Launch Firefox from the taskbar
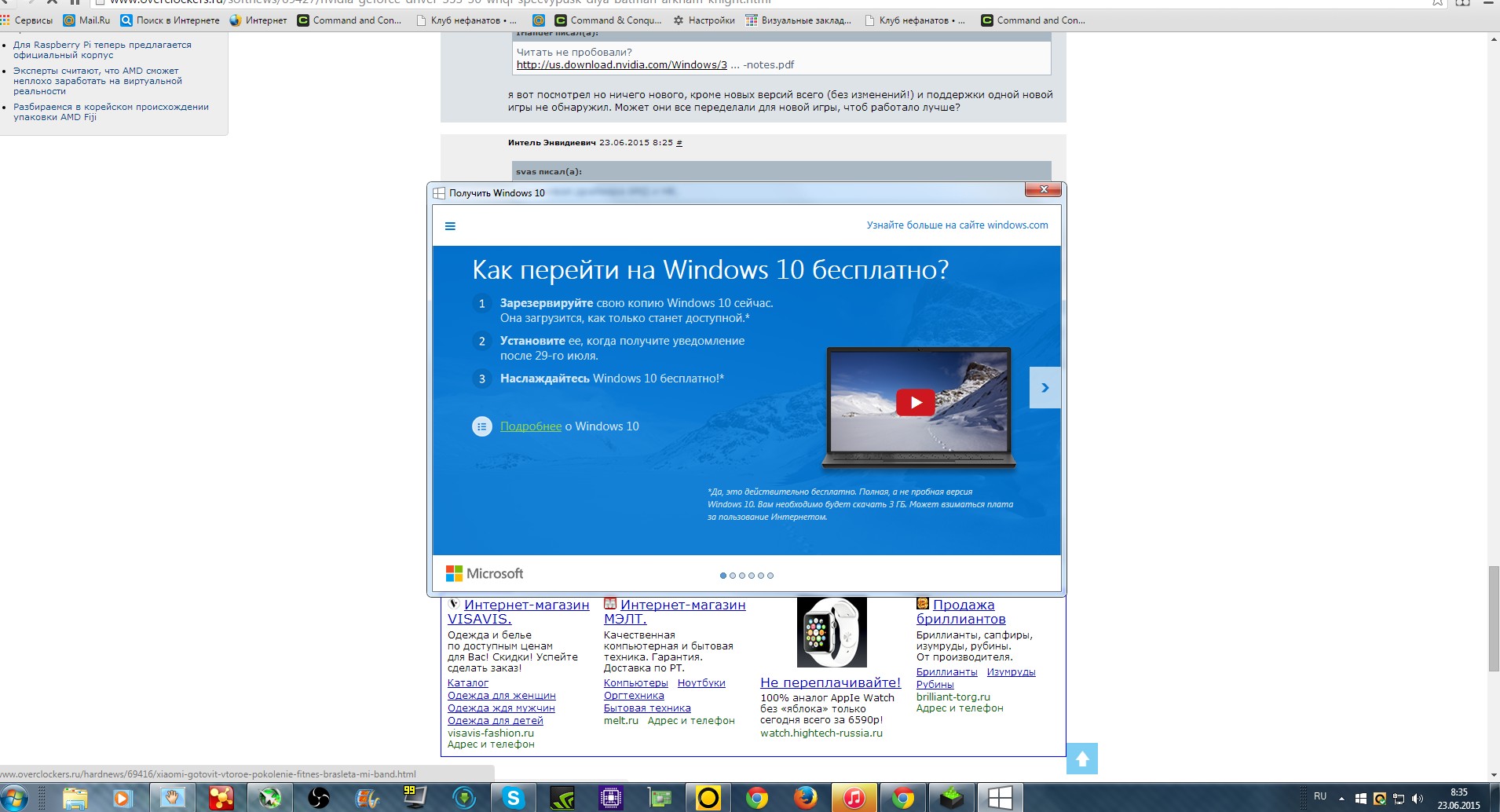This screenshot has height=812, width=1500. pyautogui.click(x=805, y=799)
